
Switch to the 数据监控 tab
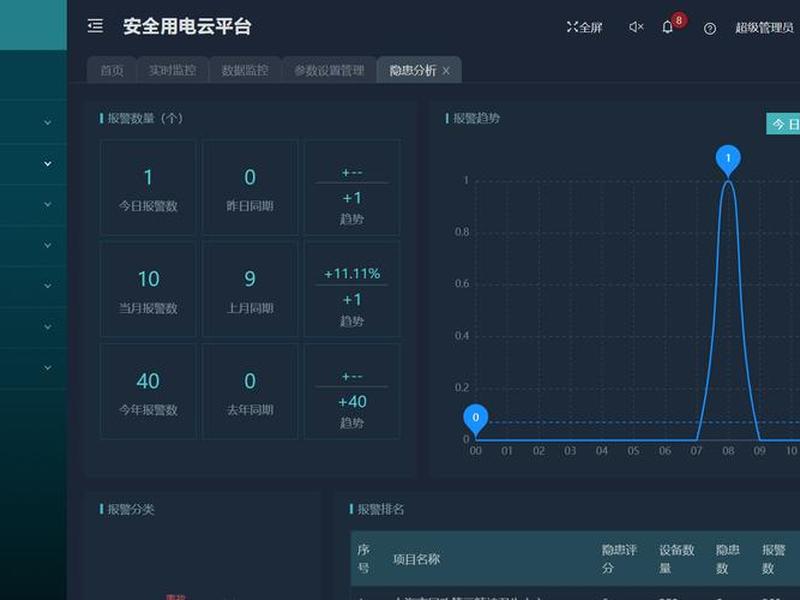click(x=245, y=70)
